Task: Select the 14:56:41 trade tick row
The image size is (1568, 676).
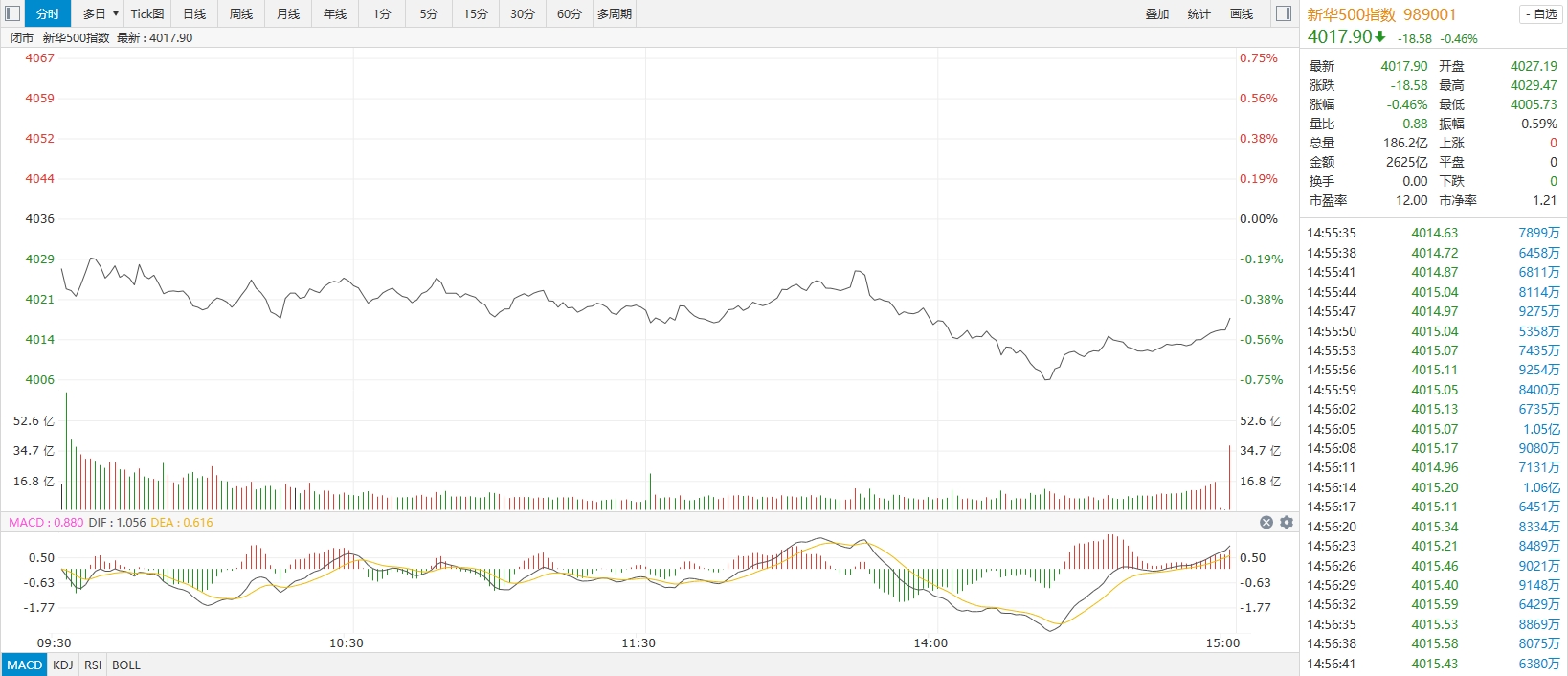Action: pos(1433,664)
